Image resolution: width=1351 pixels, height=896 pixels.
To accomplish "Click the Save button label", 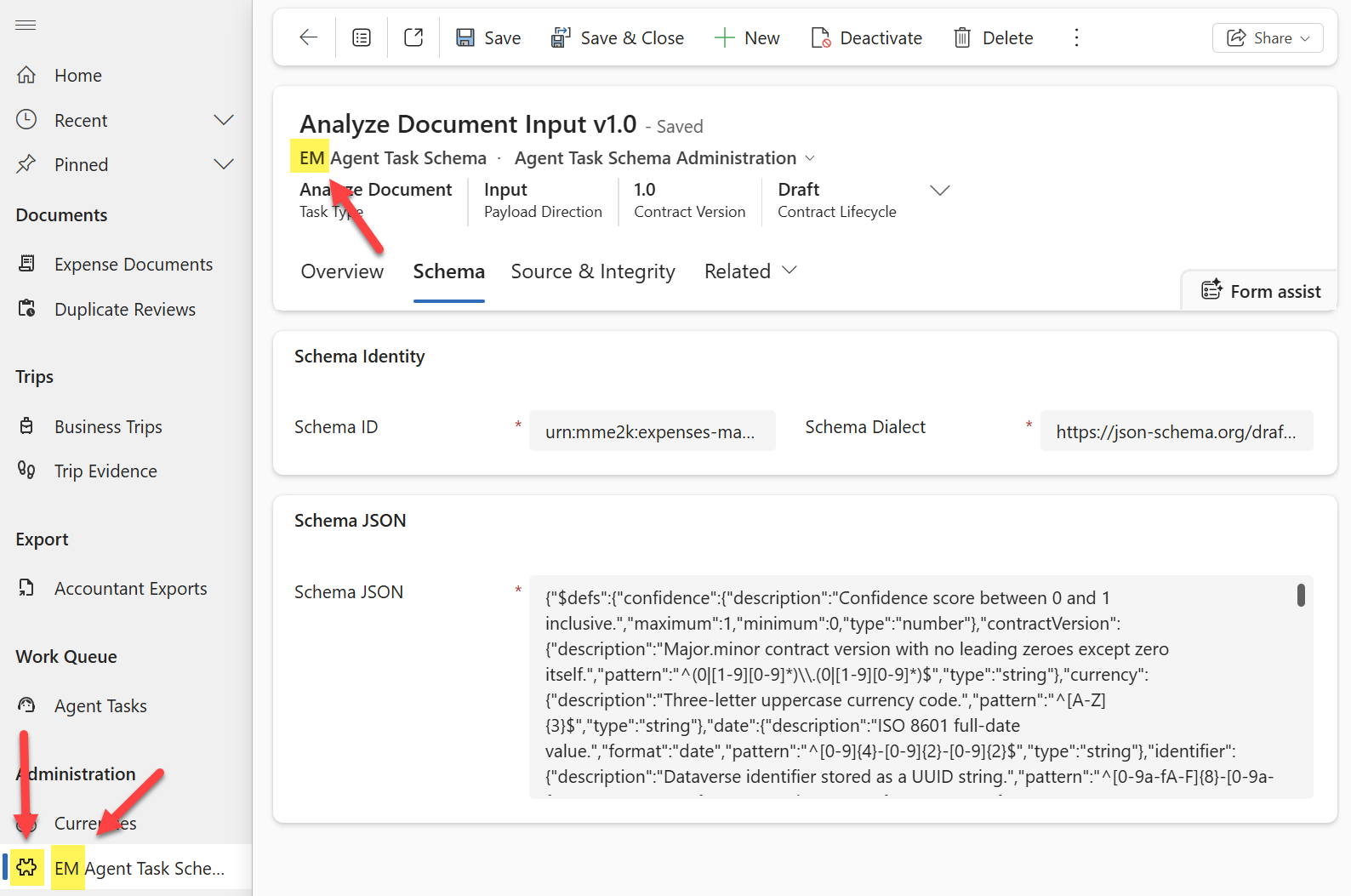I will [502, 37].
